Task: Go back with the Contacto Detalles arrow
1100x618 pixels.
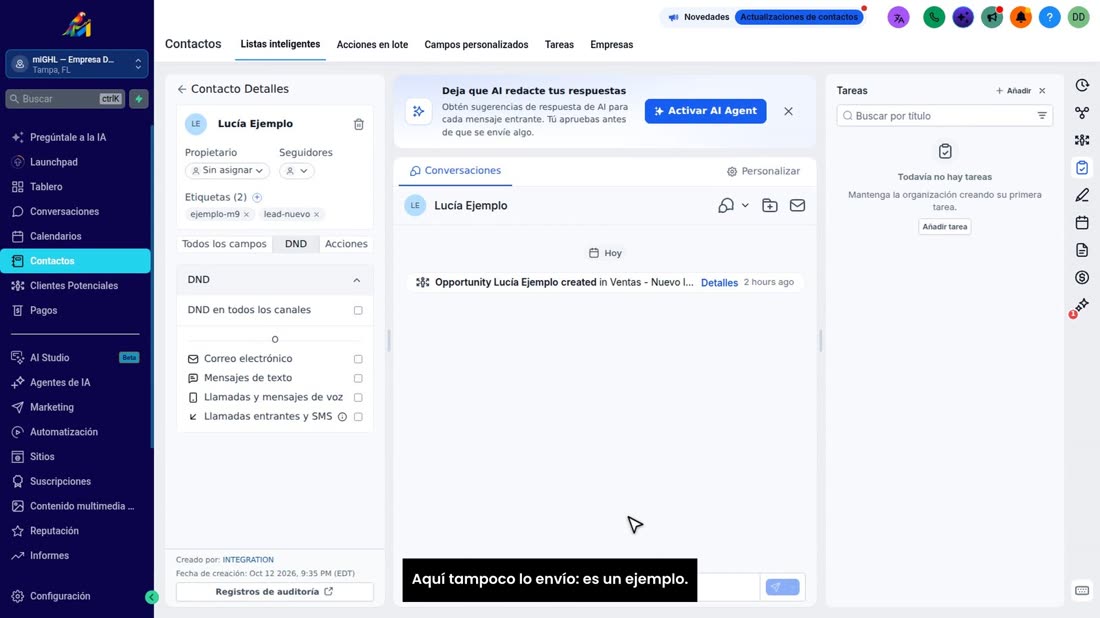Action: (182, 89)
